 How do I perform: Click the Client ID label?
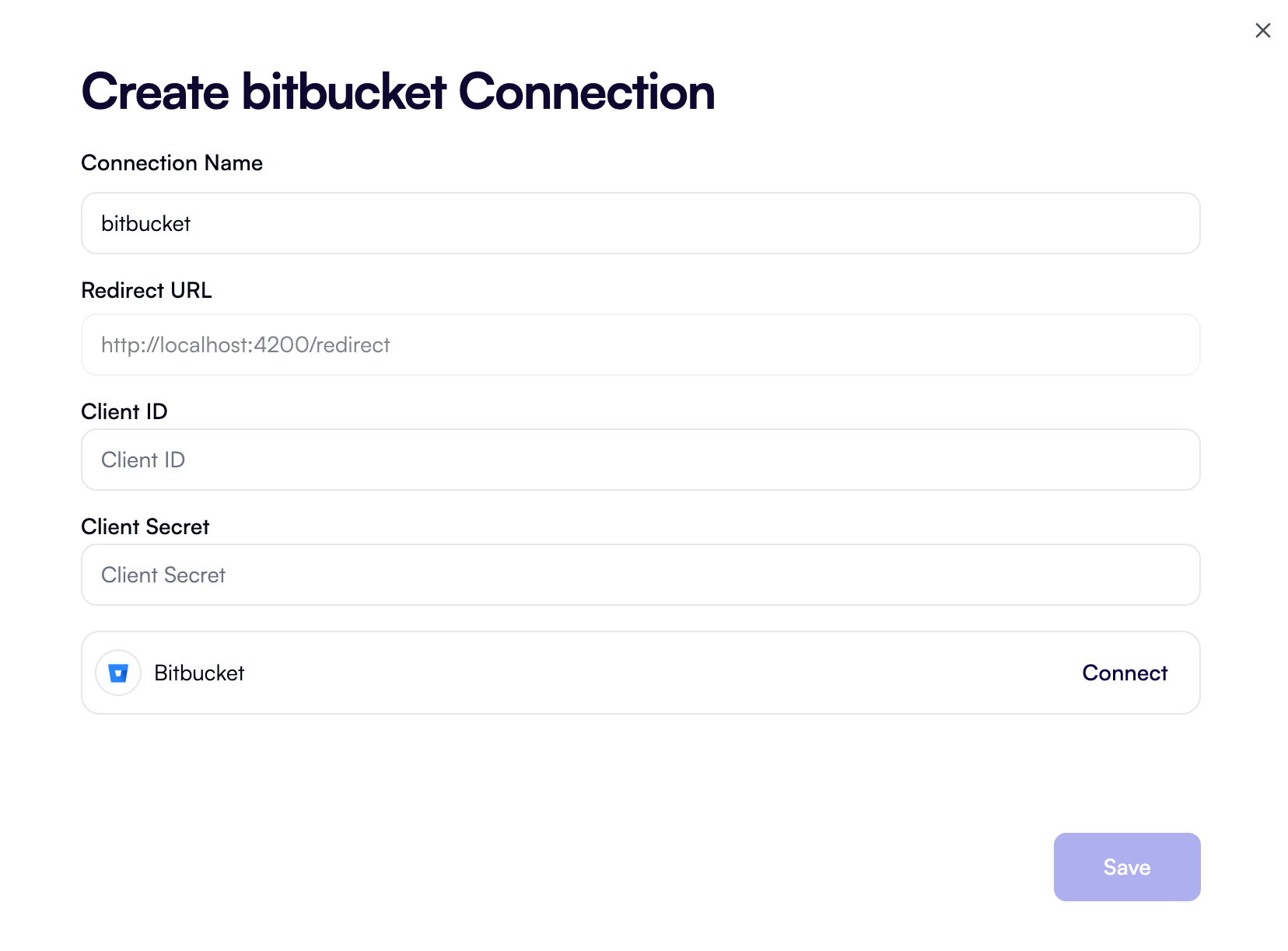(x=124, y=411)
